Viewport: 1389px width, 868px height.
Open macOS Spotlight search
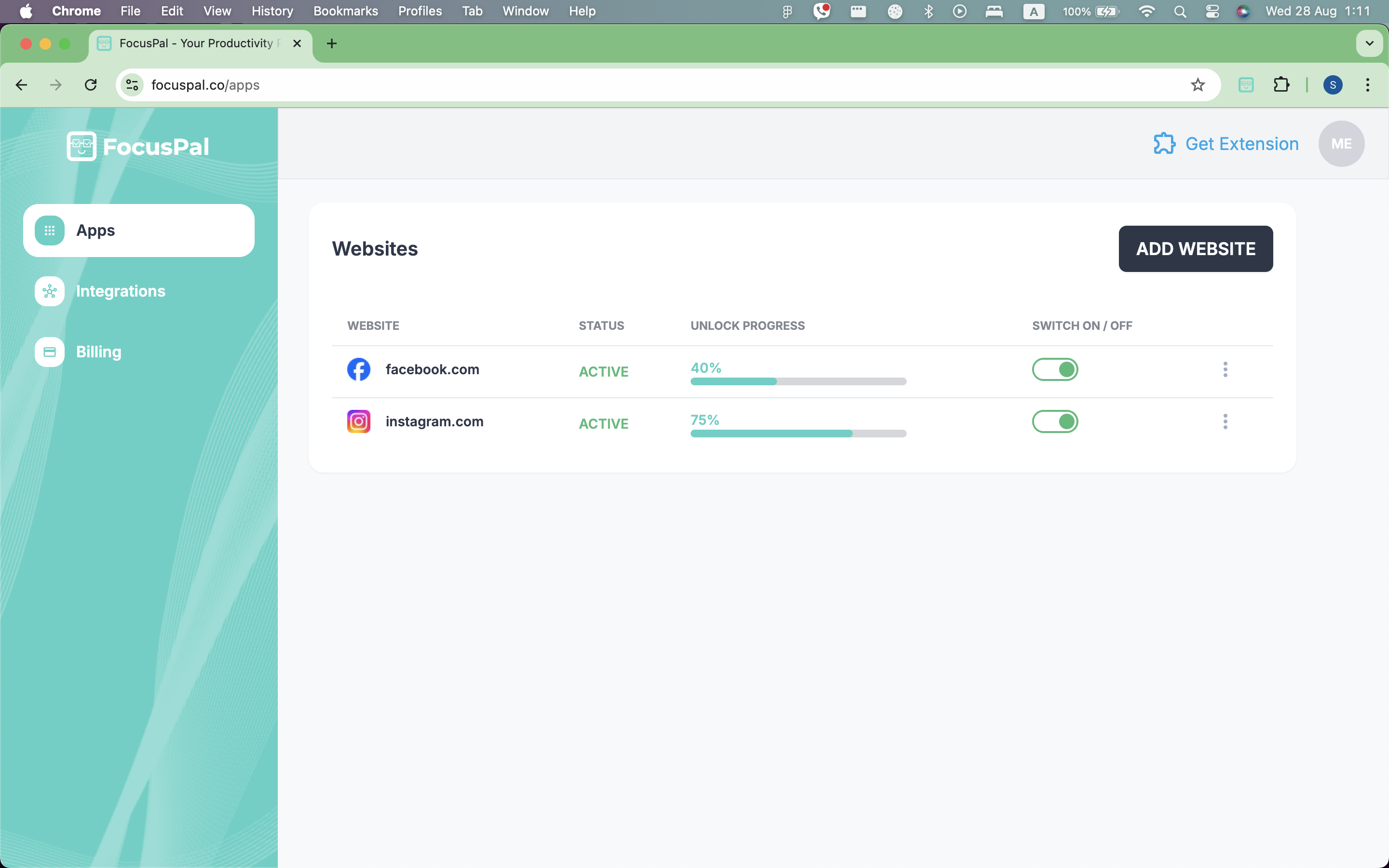tap(1180, 12)
